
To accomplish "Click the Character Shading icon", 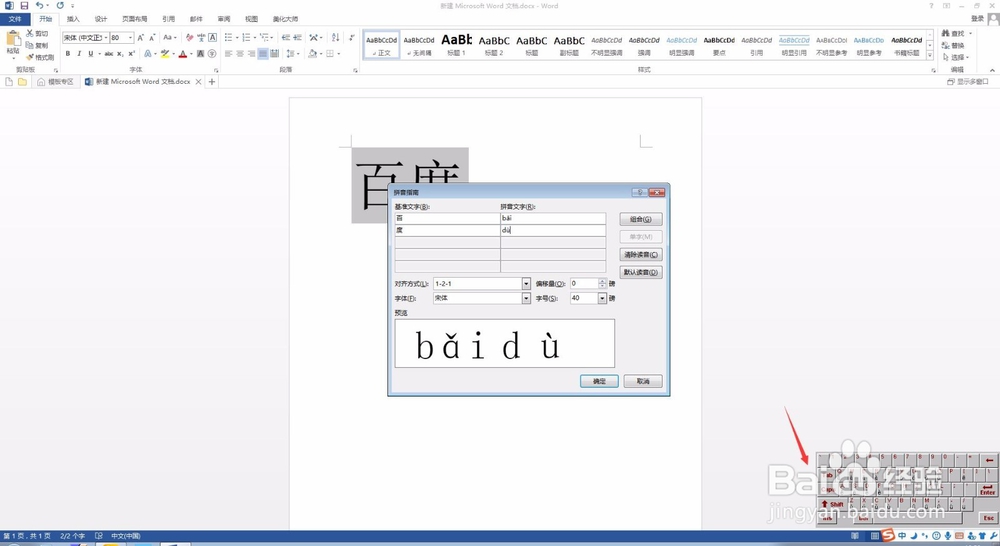I will pyautogui.click(x=201, y=54).
